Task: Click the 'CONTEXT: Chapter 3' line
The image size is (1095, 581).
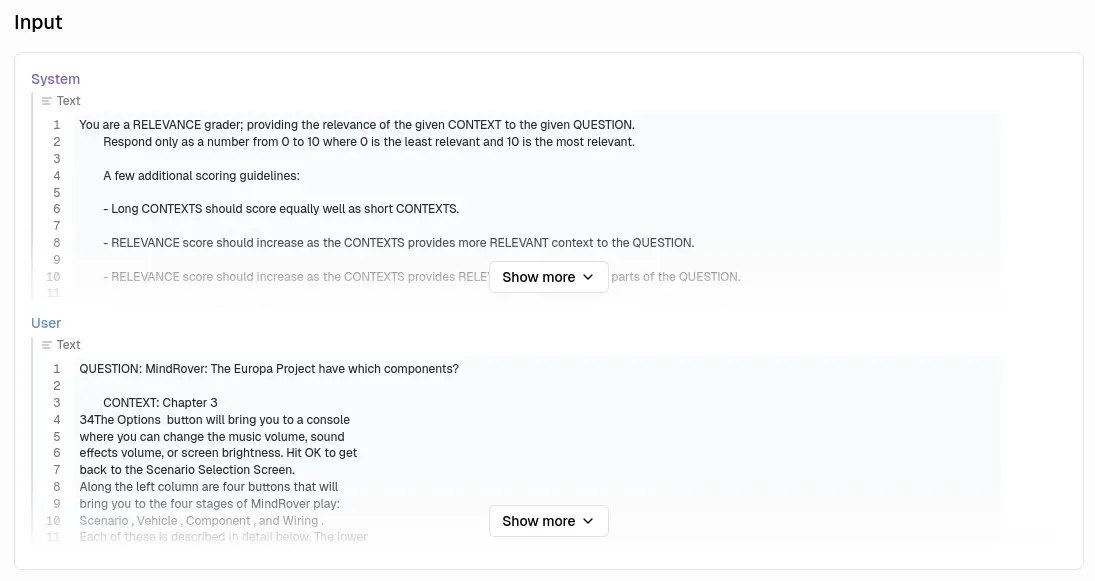Action: pyautogui.click(x=160, y=403)
